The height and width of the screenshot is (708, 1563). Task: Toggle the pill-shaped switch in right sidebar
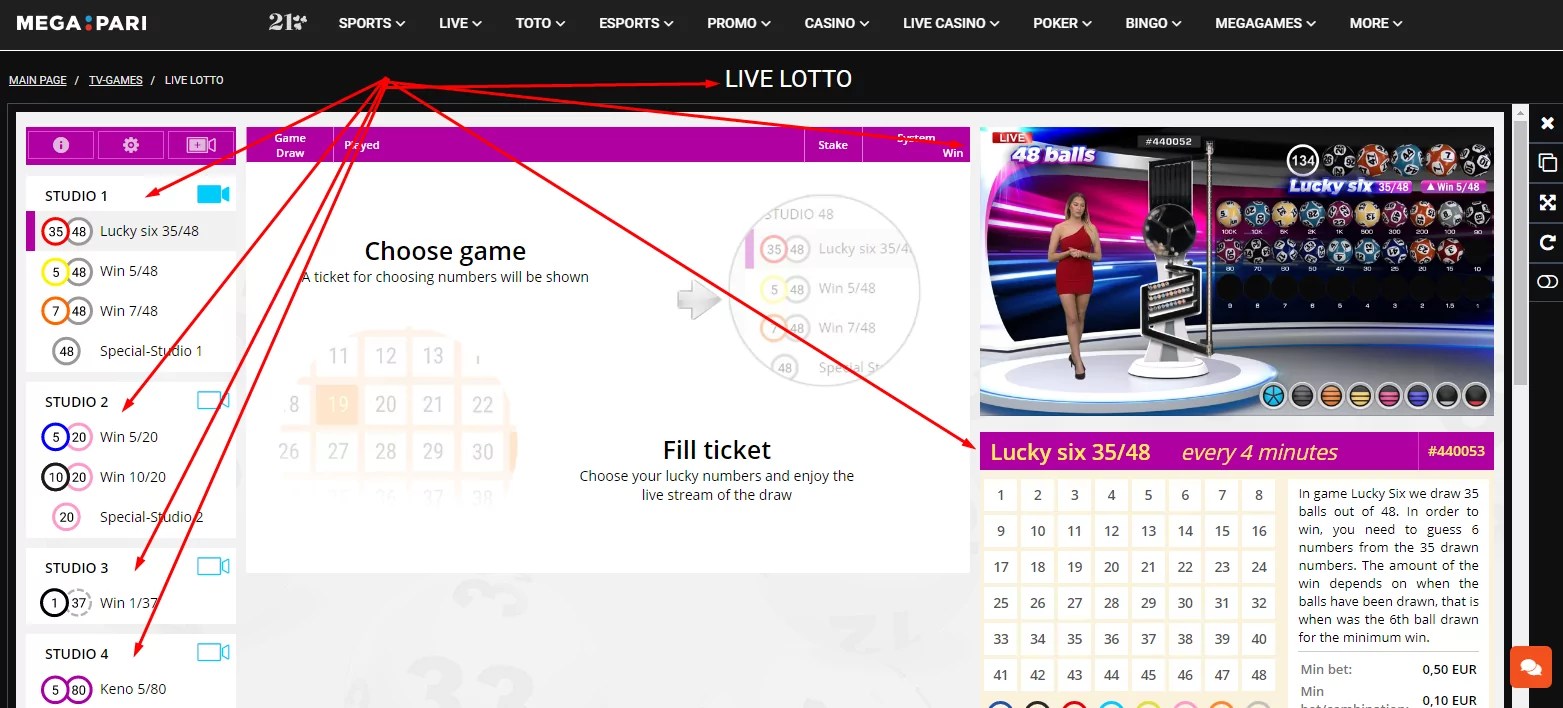click(1547, 282)
